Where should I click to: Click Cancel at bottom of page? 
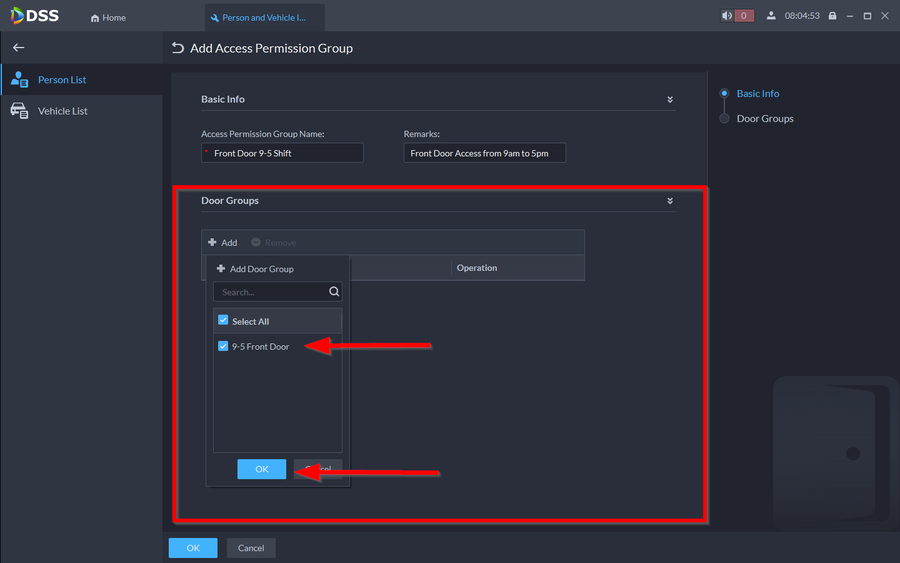(251, 548)
